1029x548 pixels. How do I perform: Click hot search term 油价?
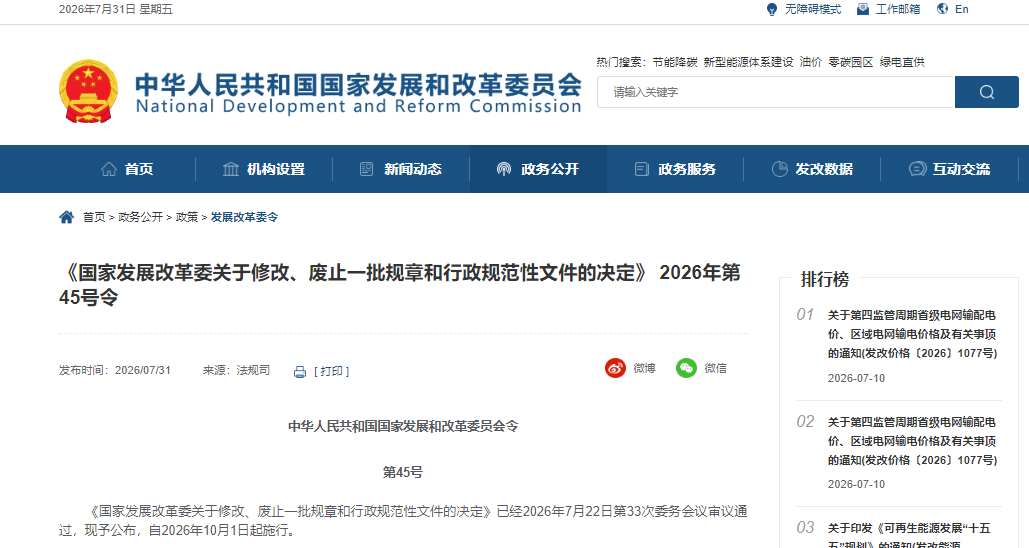[x=810, y=62]
